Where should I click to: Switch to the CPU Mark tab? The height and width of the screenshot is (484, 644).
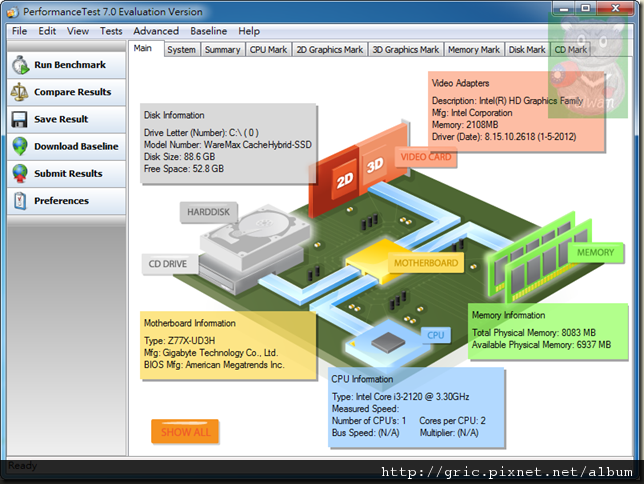click(x=268, y=50)
